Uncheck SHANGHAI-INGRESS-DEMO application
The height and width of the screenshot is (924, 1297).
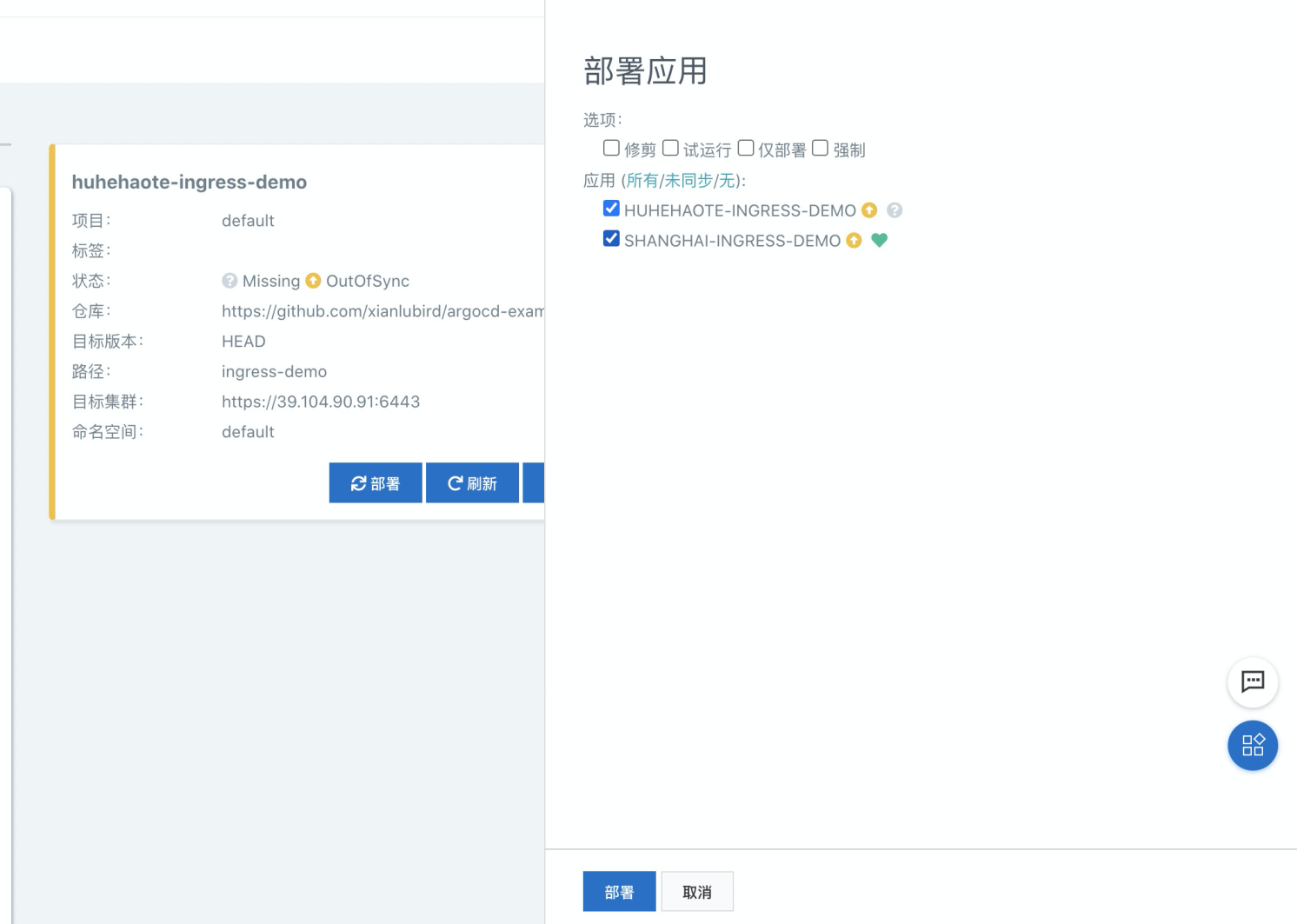611,239
